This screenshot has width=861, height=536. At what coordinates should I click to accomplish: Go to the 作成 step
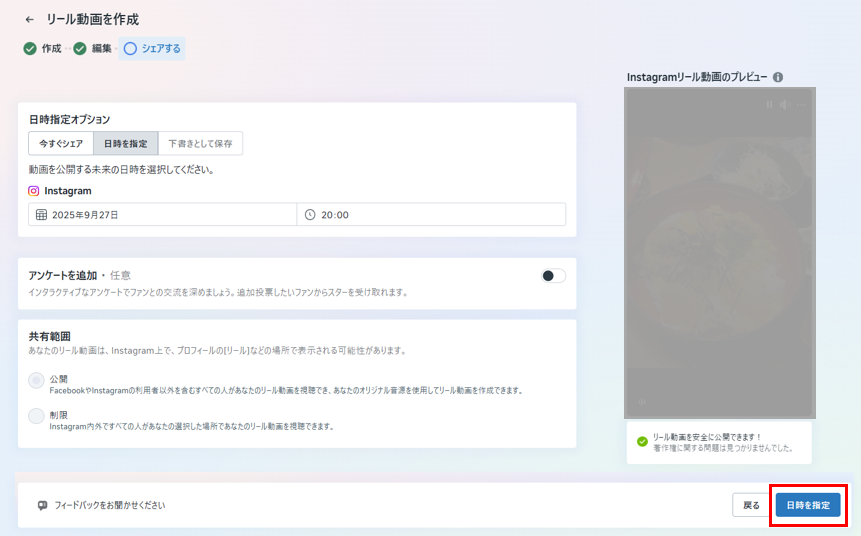43,48
